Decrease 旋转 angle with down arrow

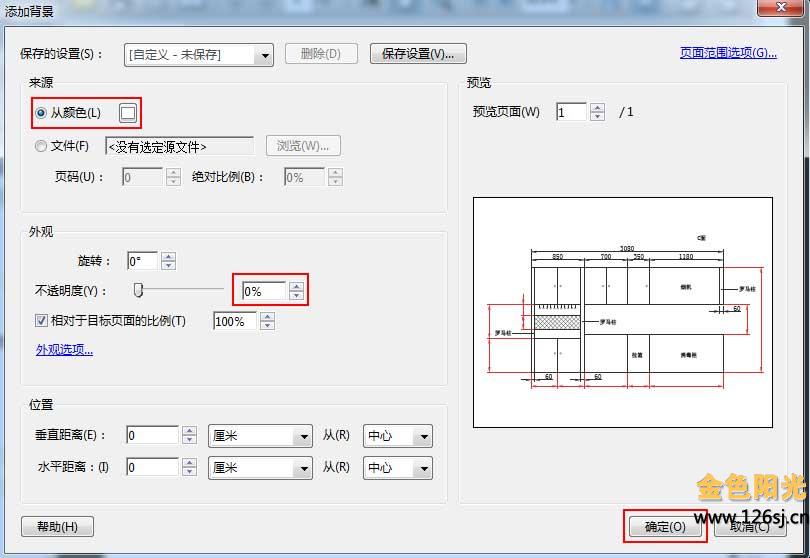pos(168,265)
